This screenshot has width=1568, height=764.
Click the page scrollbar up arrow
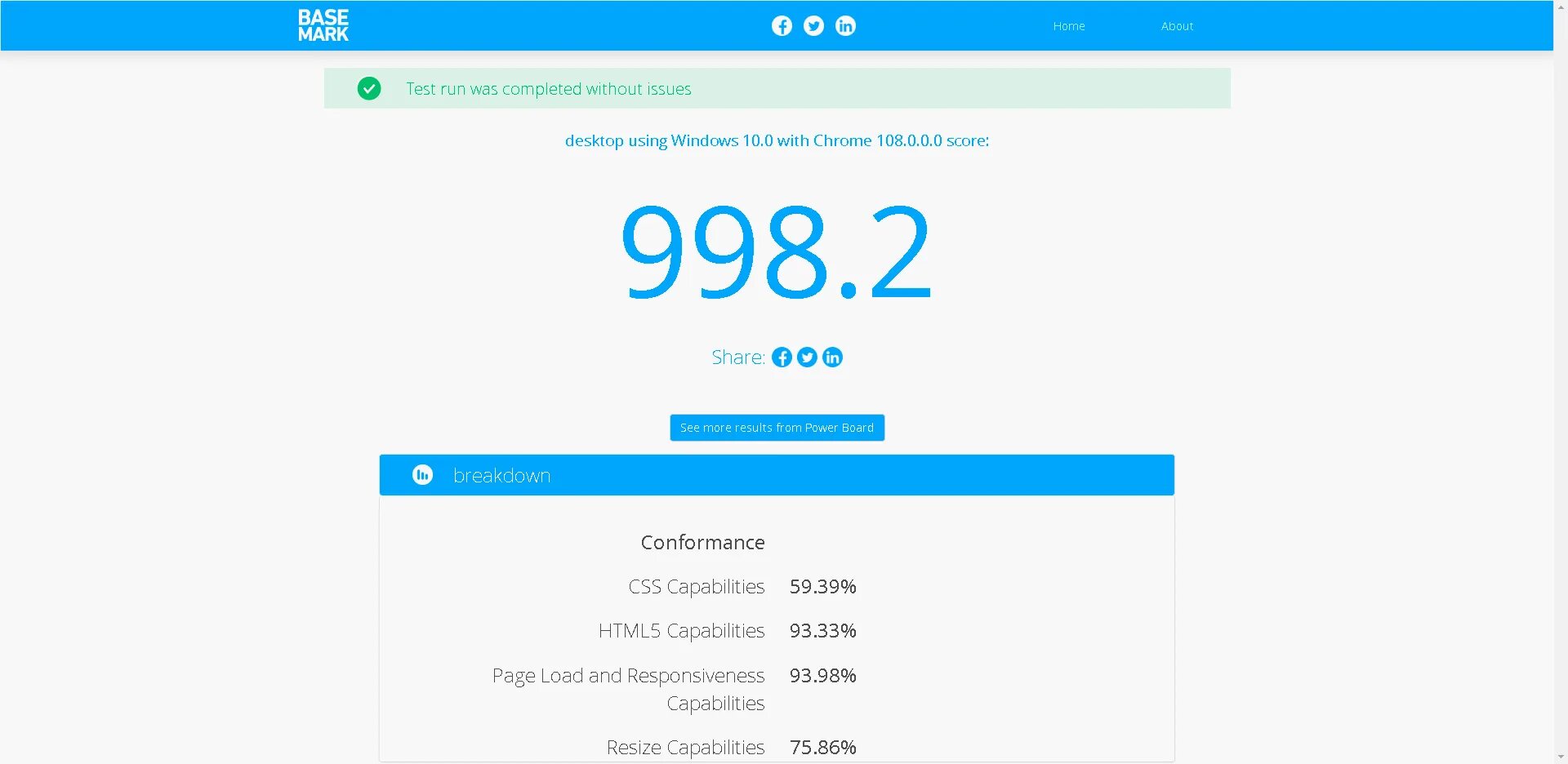(1561, 7)
